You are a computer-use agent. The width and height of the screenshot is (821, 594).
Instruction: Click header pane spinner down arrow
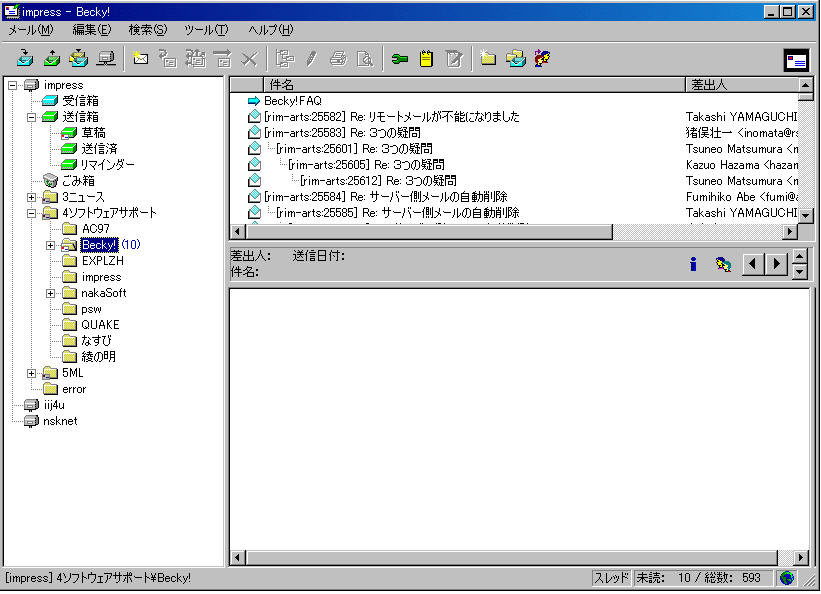(x=800, y=271)
